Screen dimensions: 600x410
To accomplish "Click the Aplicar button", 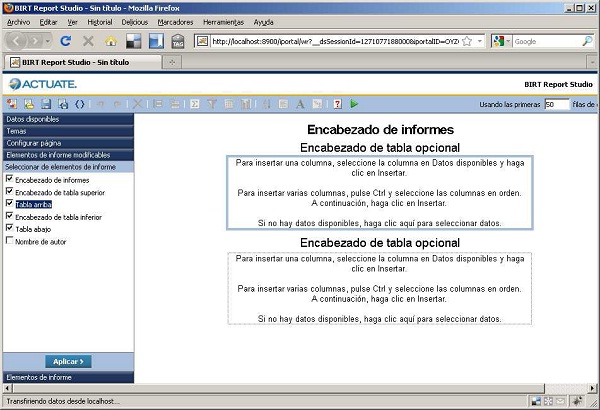I will pyautogui.click(x=68, y=361).
